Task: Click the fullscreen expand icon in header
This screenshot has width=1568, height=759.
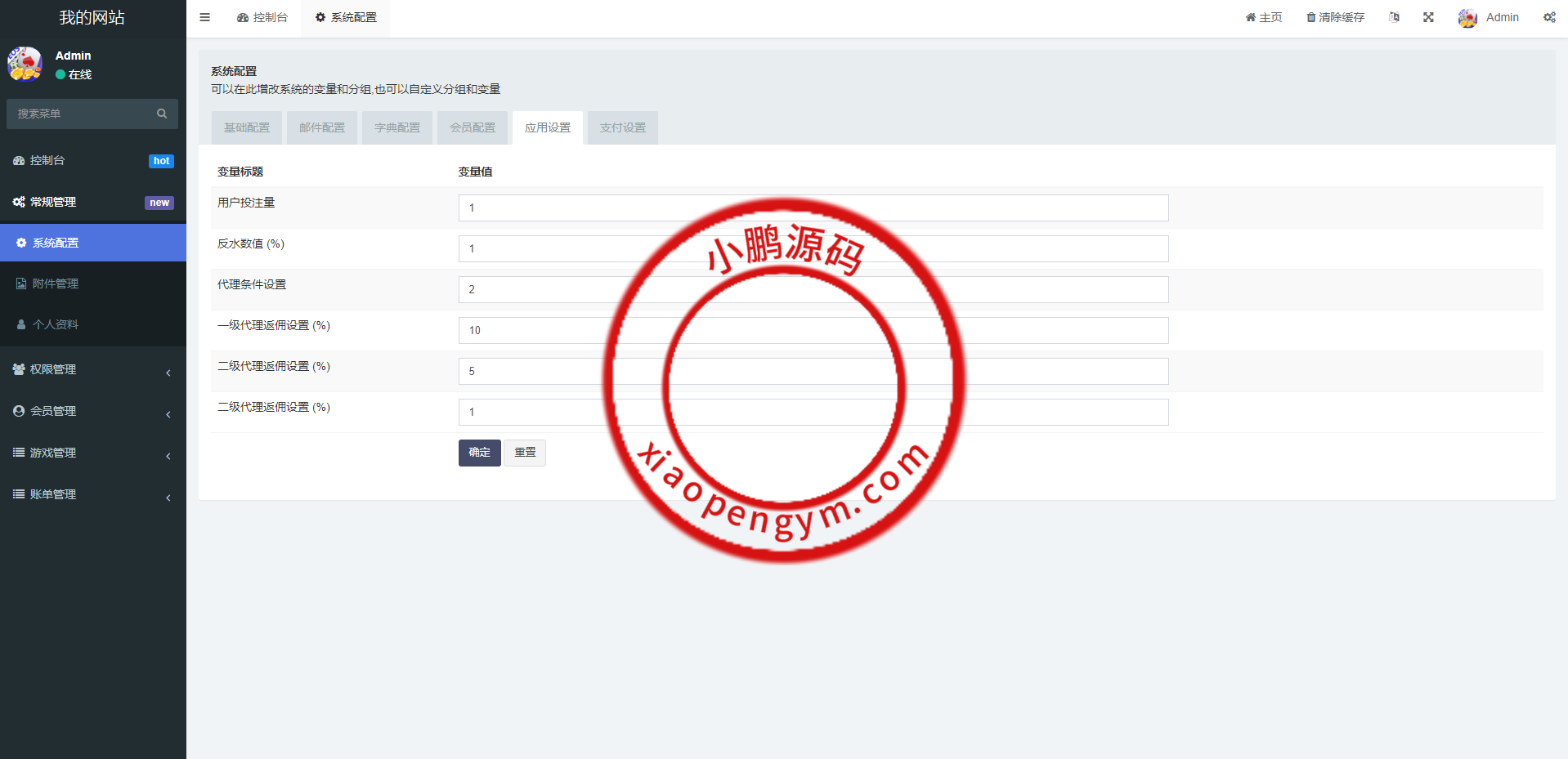Action: pyautogui.click(x=1428, y=17)
